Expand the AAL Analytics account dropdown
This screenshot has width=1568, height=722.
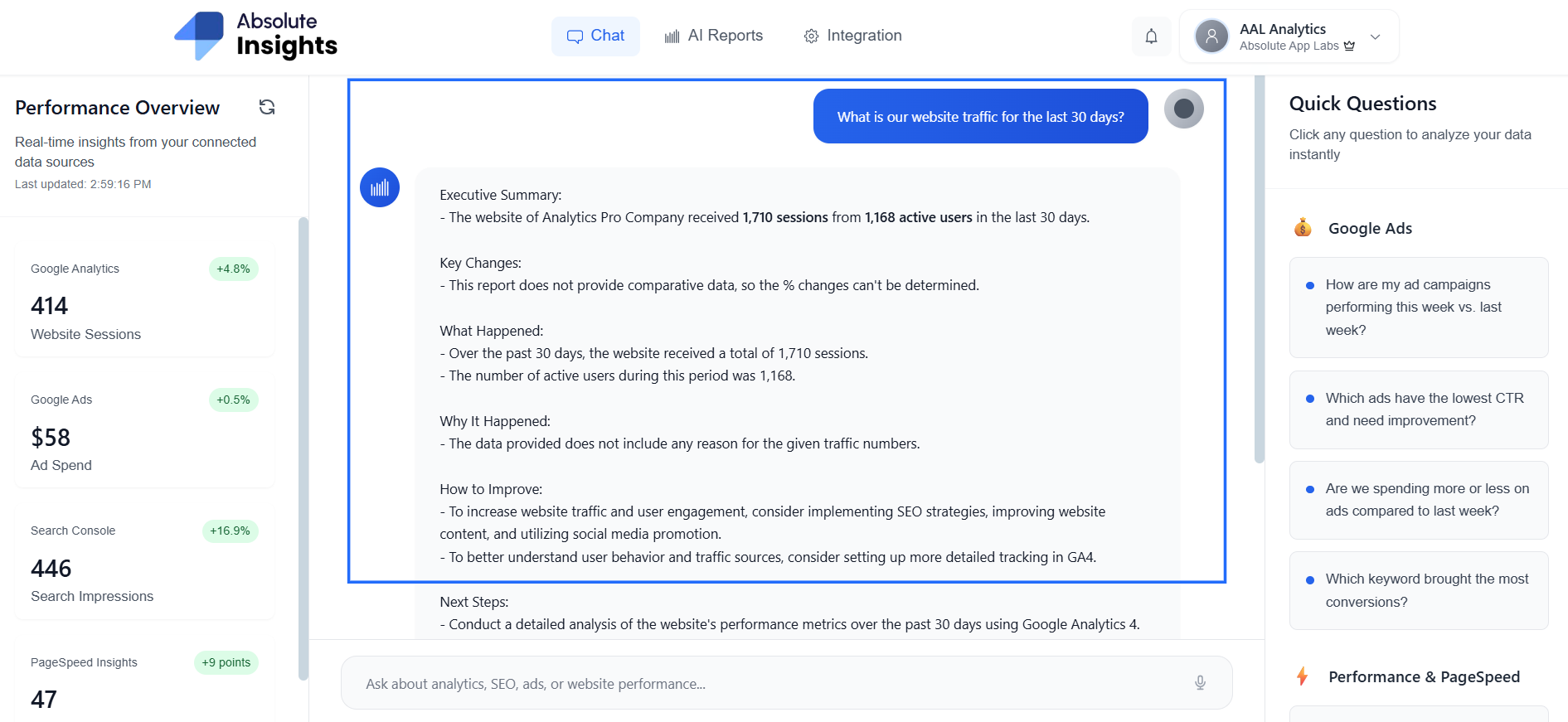click(x=1375, y=36)
